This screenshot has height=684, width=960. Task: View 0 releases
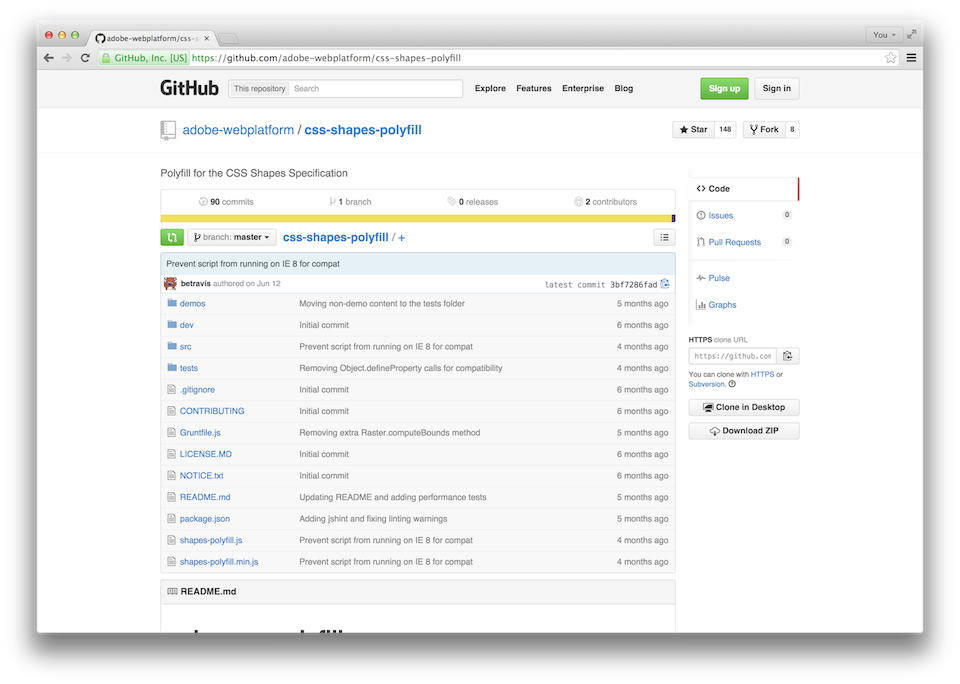click(473, 202)
